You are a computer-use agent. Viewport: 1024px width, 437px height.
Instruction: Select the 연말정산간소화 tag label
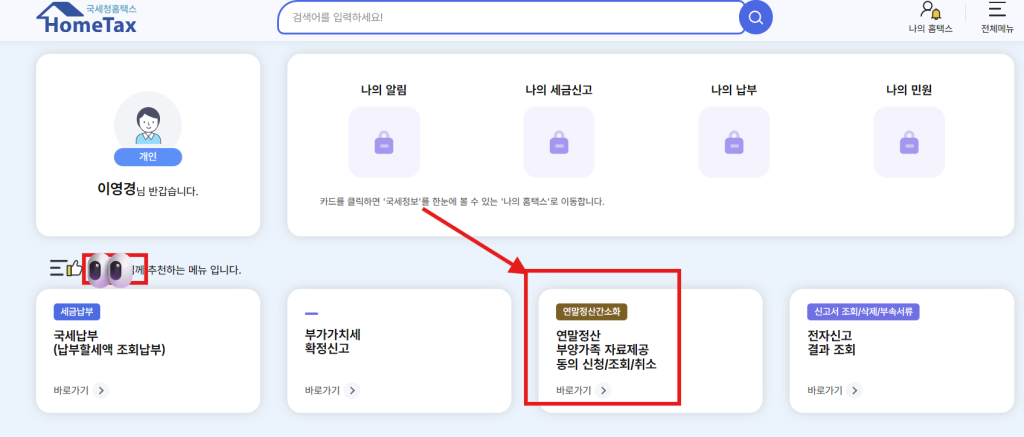click(591, 312)
